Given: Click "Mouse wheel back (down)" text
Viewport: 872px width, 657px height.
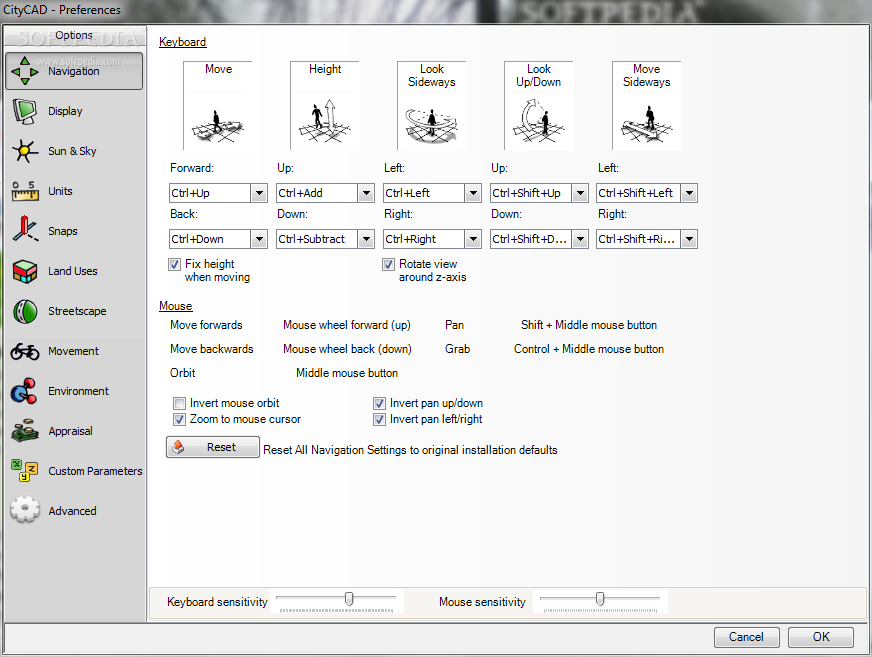Looking at the screenshot, I should tap(348, 349).
